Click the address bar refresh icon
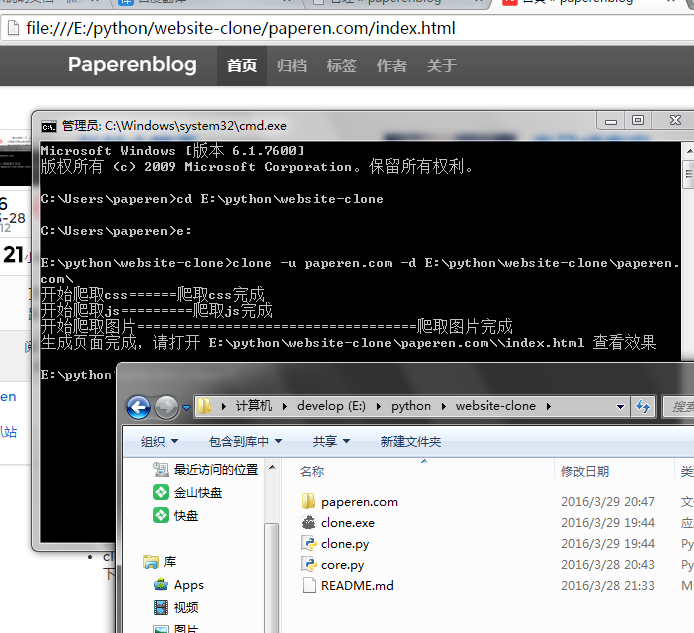Screen dimensions: 694x633 tap(643, 406)
